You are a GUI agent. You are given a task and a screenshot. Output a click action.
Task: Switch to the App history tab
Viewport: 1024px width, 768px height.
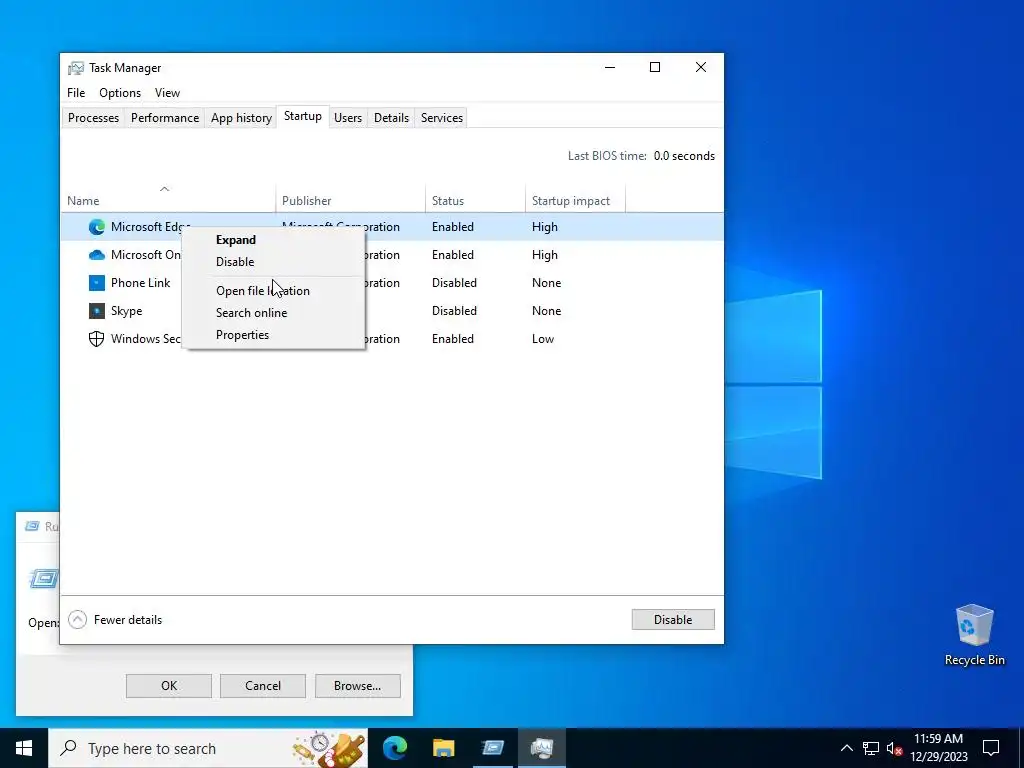click(241, 118)
